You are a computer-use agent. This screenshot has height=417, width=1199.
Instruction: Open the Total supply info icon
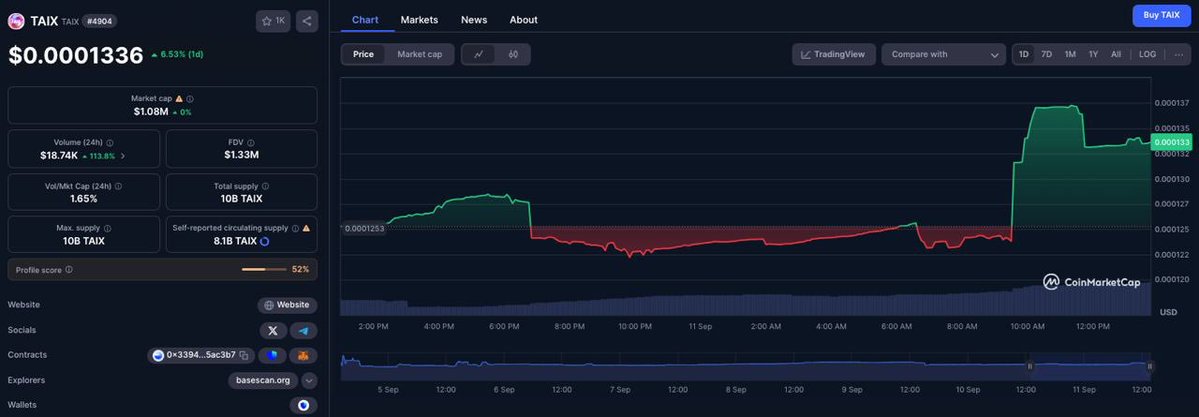pos(265,186)
